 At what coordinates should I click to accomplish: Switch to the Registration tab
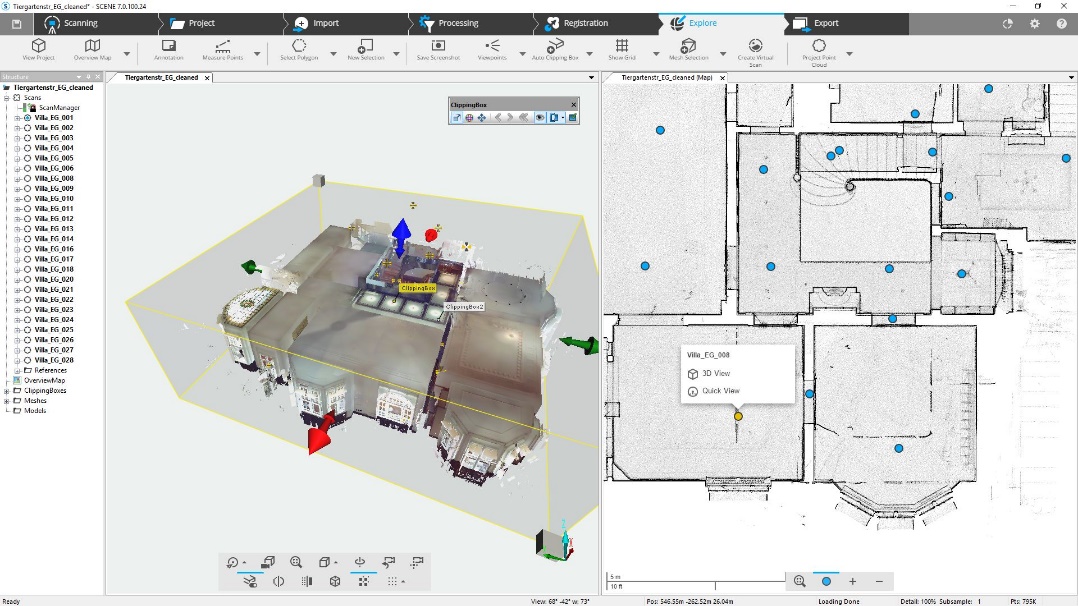pyautogui.click(x=577, y=23)
